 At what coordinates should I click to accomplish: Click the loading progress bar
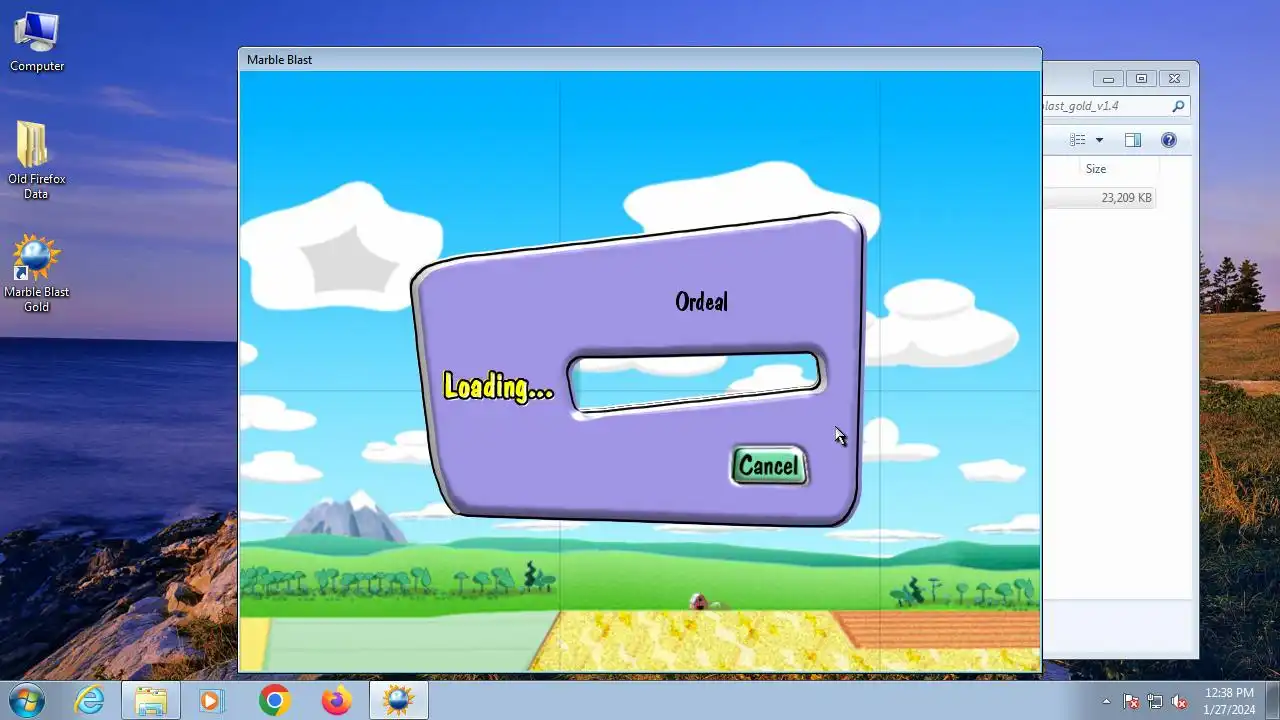695,381
